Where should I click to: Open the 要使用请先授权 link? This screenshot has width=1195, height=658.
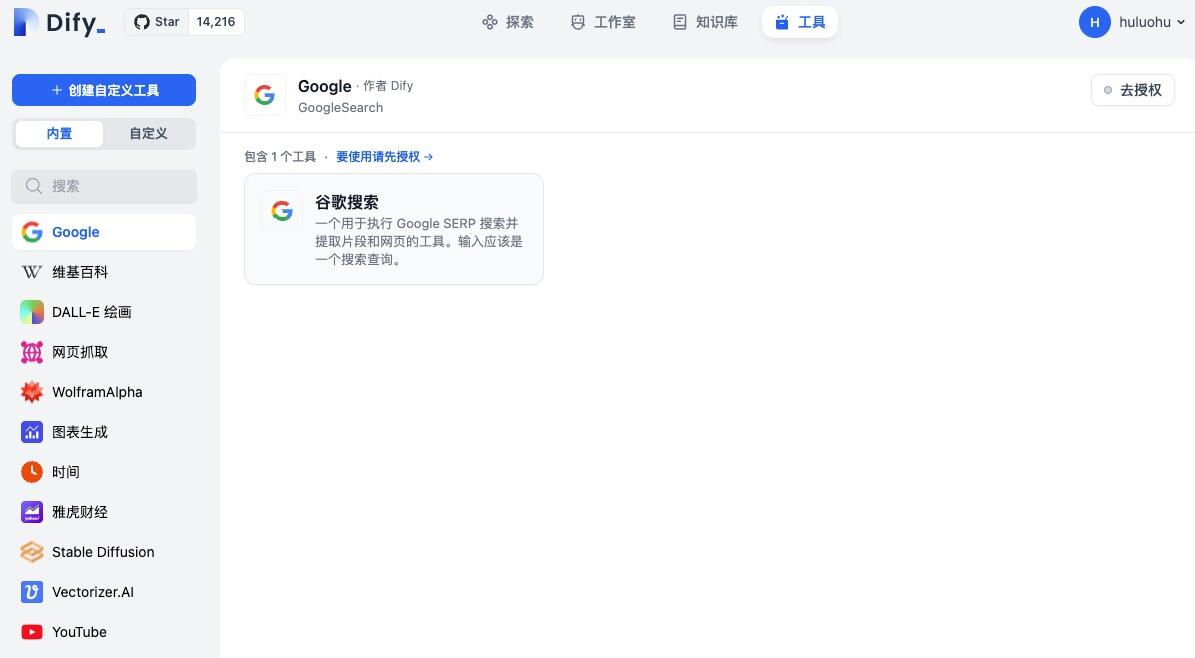click(x=378, y=156)
